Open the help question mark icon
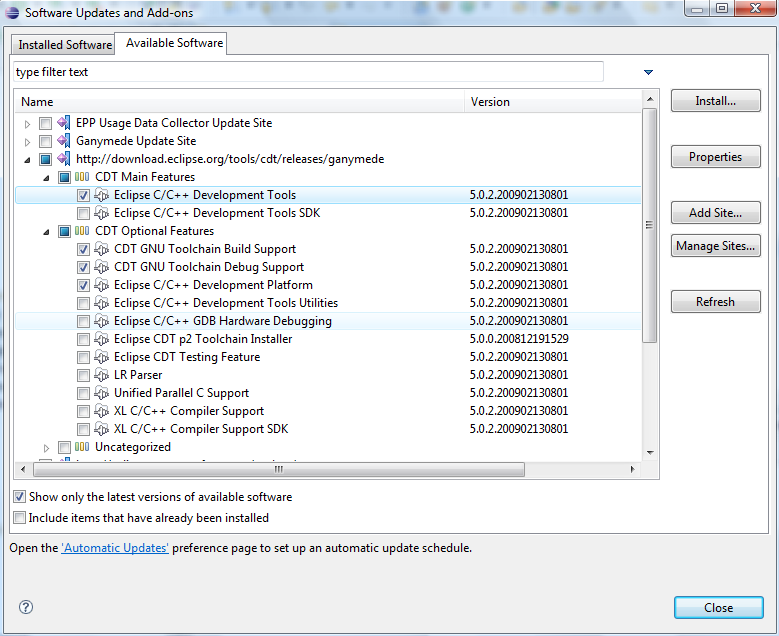Image resolution: width=779 pixels, height=636 pixels. pyautogui.click(x=26, y=607)
